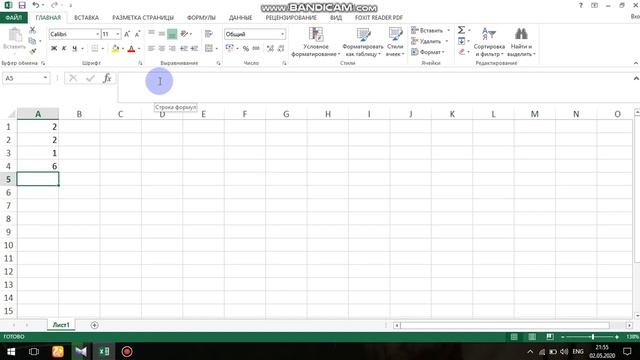Undo last action in quick access toolbar
The image size is (640, 360).
[36, 5]
